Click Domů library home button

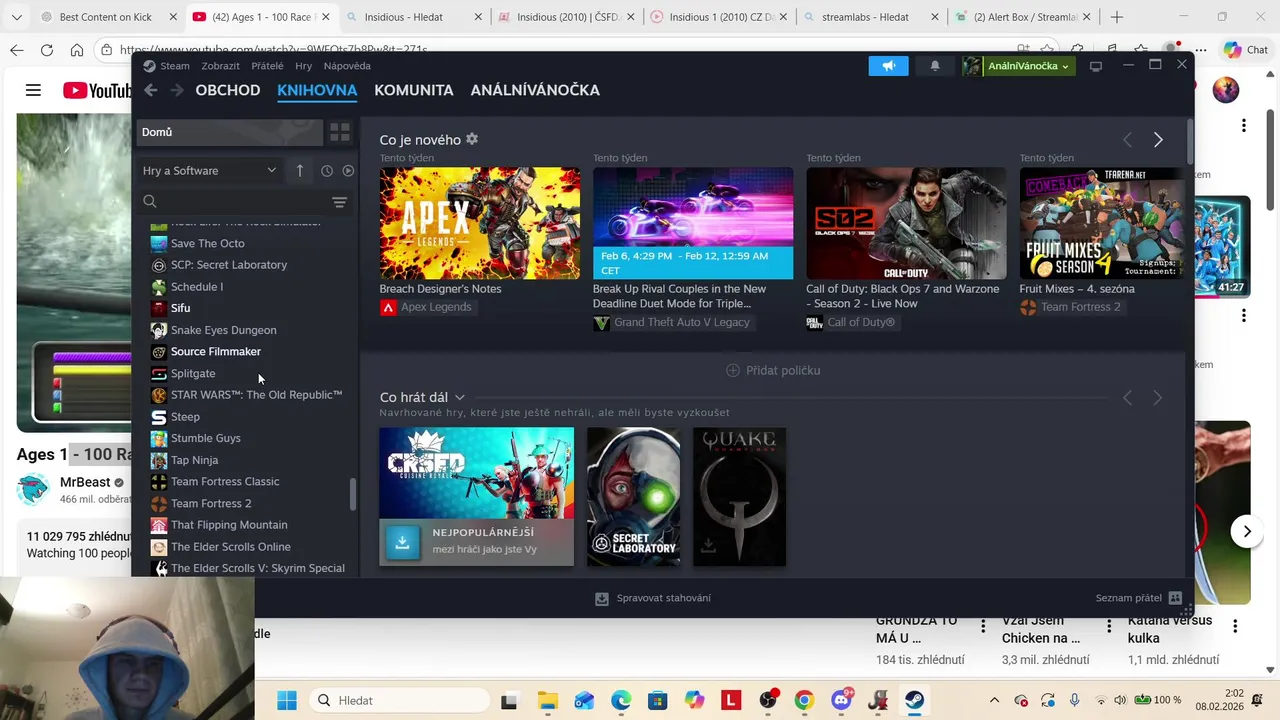(230, 132)
